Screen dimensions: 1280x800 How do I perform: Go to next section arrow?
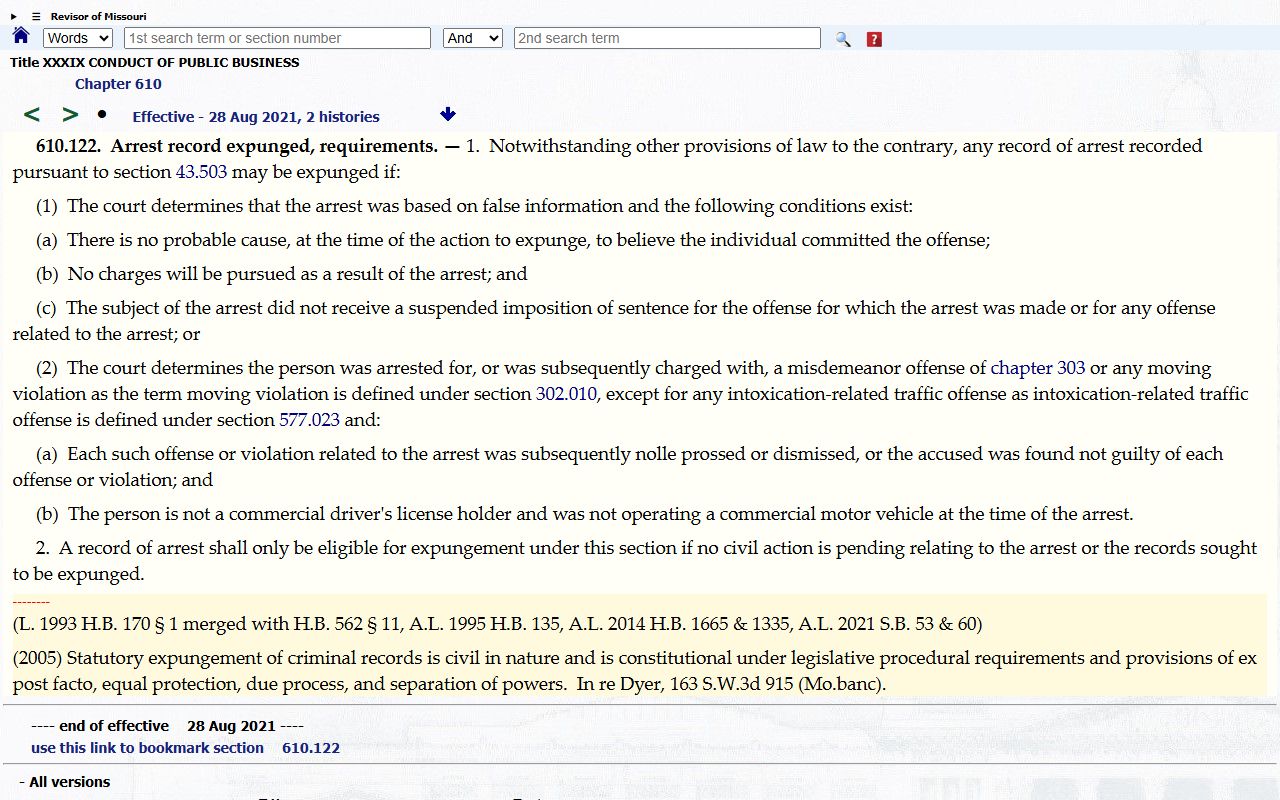(70, 115)
